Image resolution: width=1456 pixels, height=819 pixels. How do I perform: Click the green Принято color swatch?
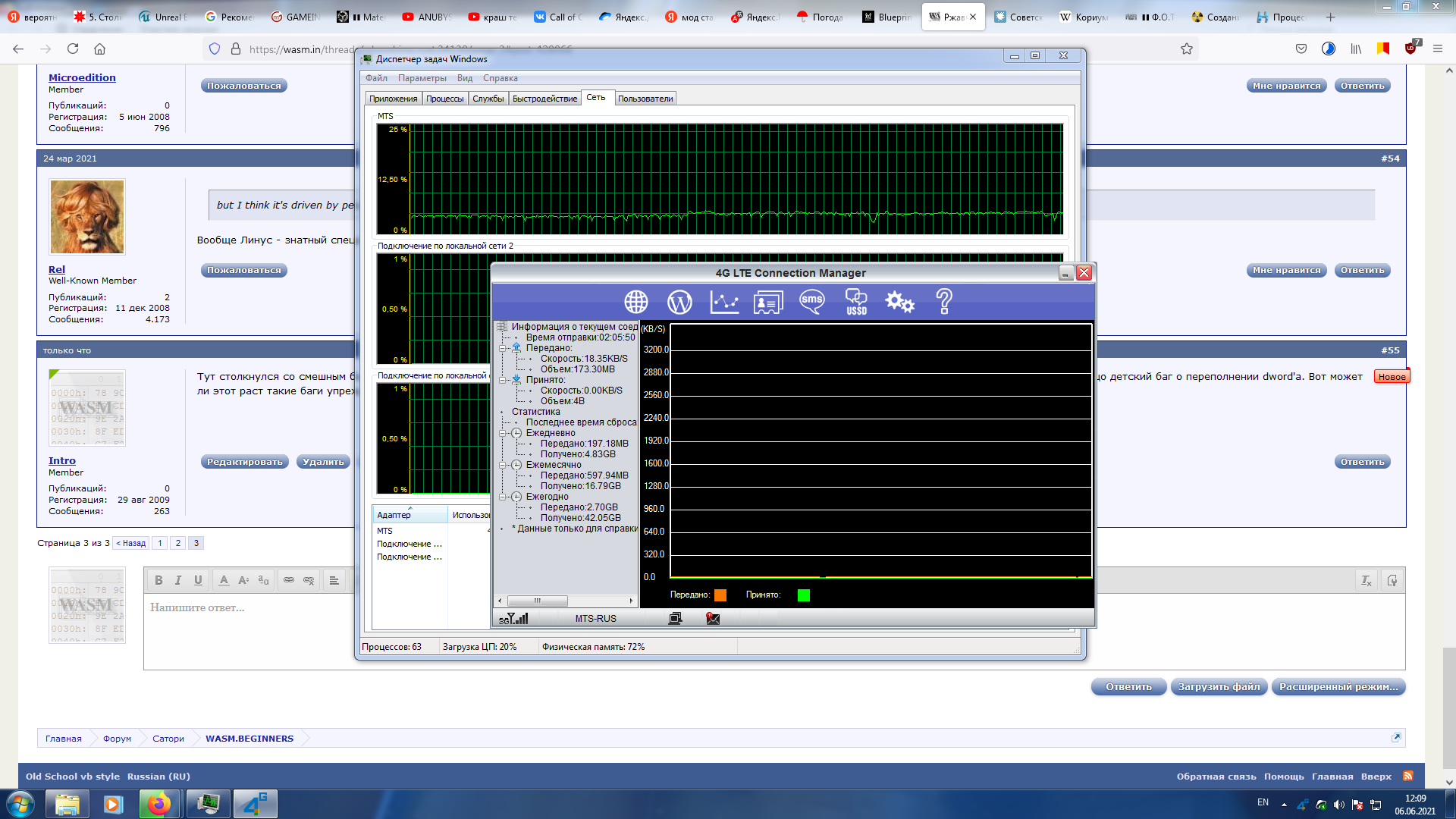pyautogui.click(x=804, y=595)
